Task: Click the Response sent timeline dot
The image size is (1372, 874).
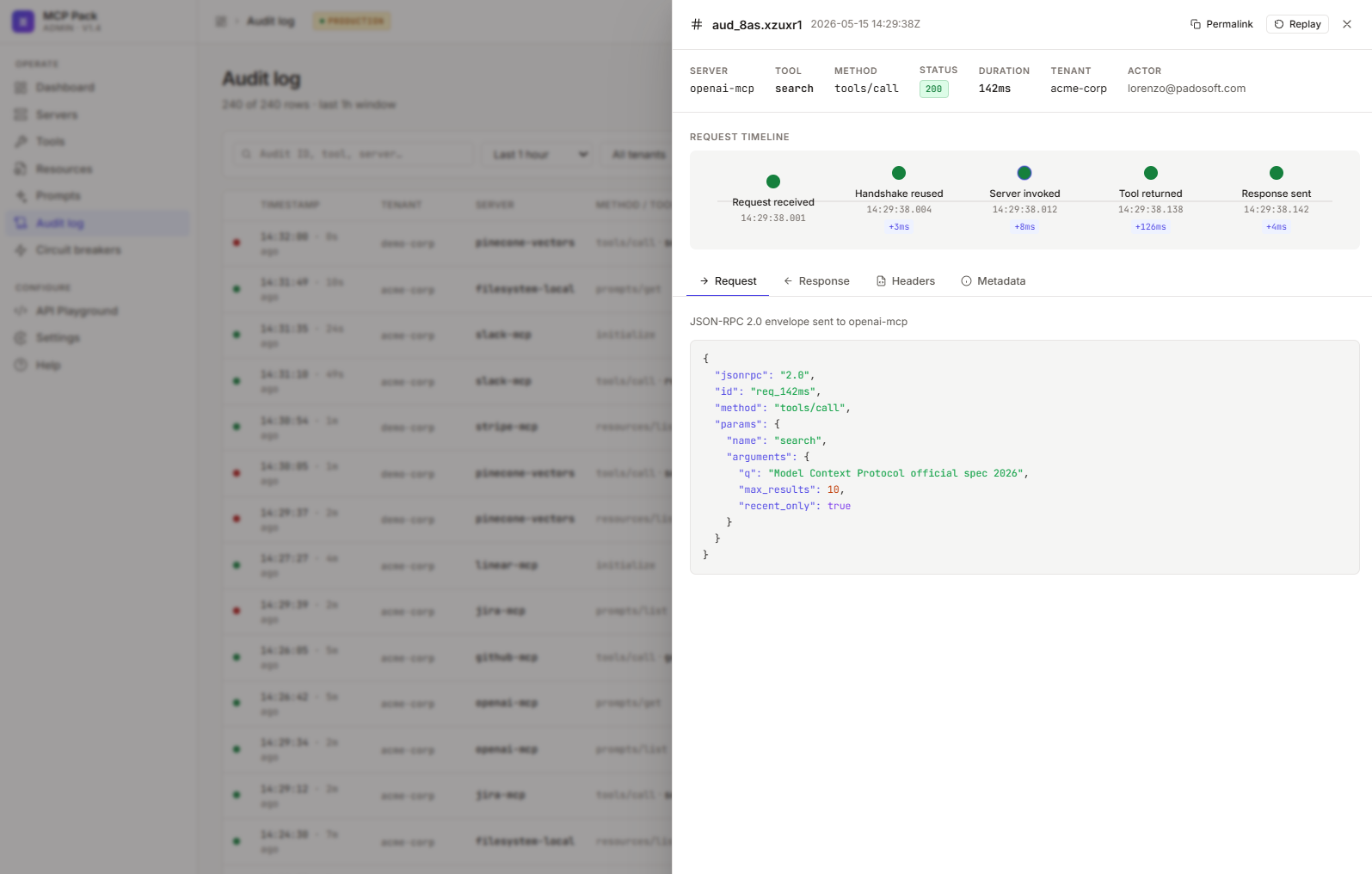Action: [1277, 173]
